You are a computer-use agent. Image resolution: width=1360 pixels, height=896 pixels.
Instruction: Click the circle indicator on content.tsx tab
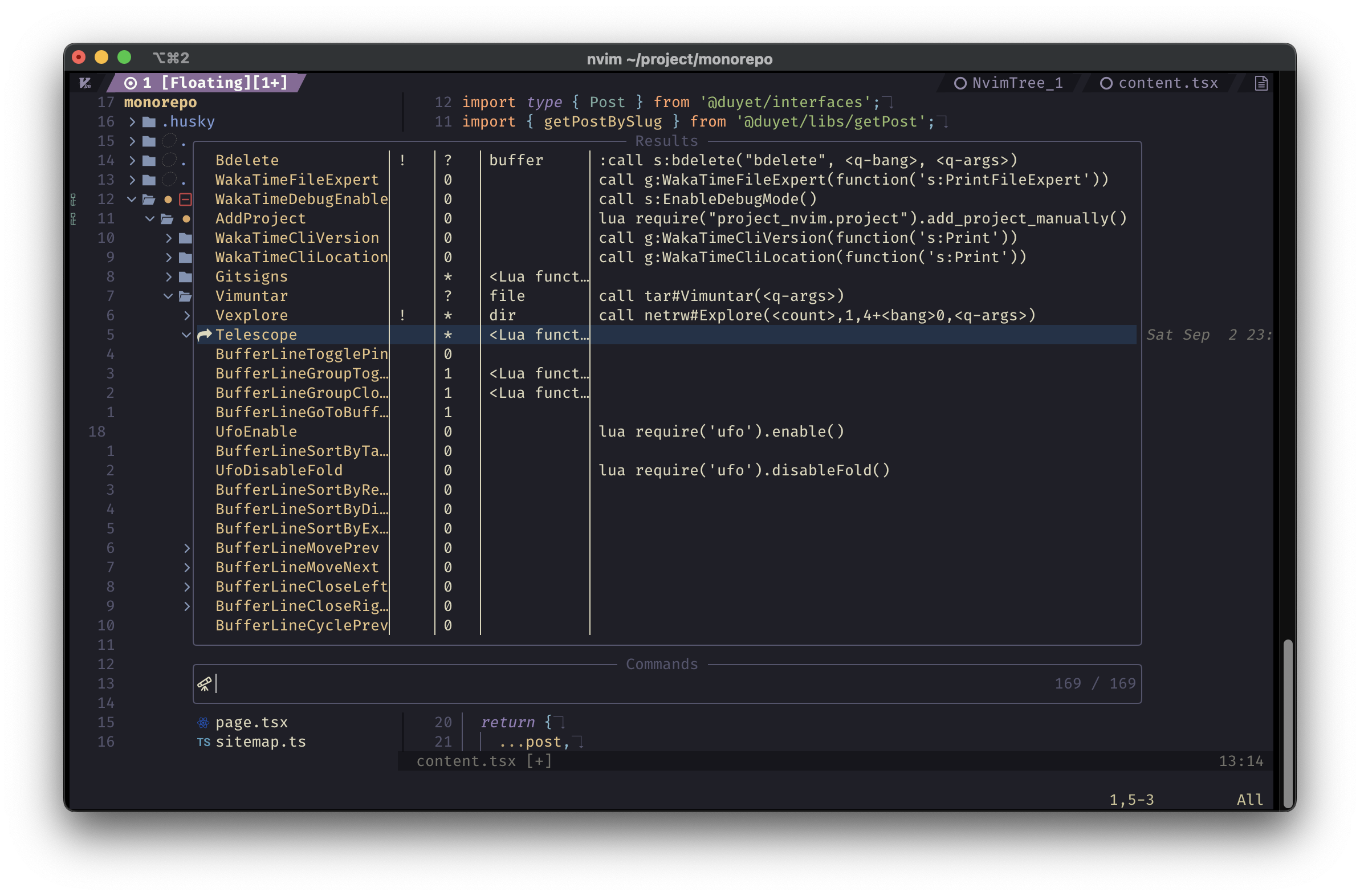pyautogui.click(x=1106, y=83)
